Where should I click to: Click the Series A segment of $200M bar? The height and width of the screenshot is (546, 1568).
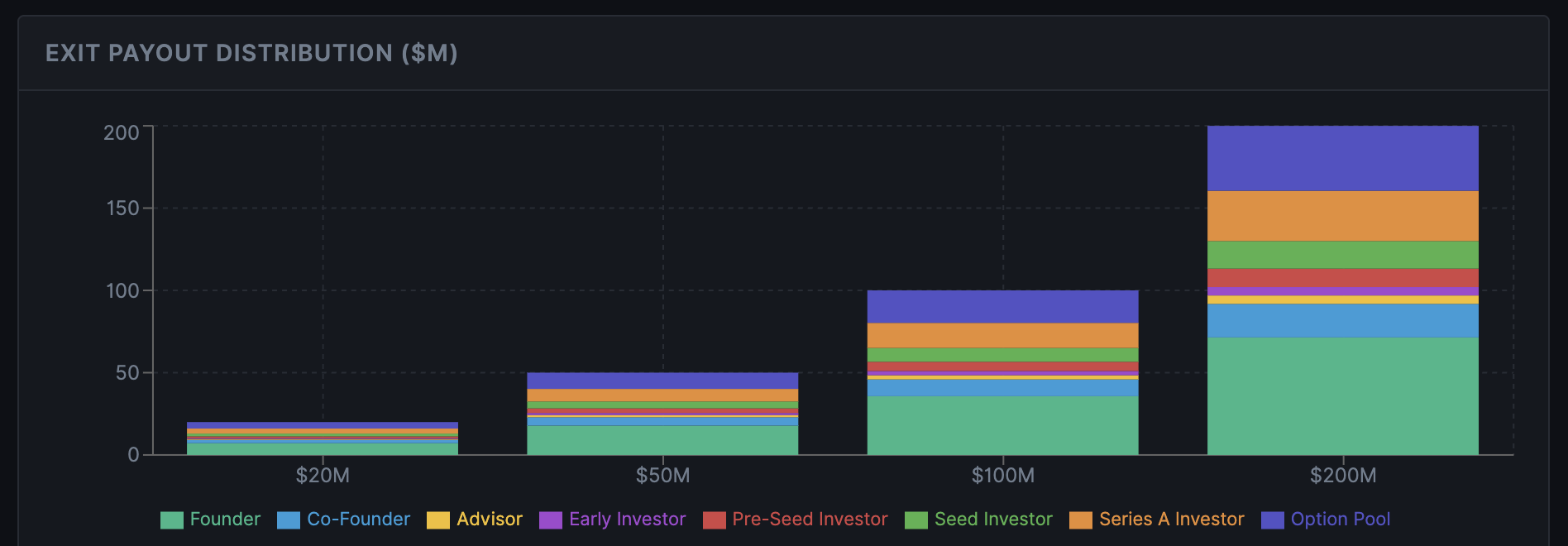[x=1342, y=216]
